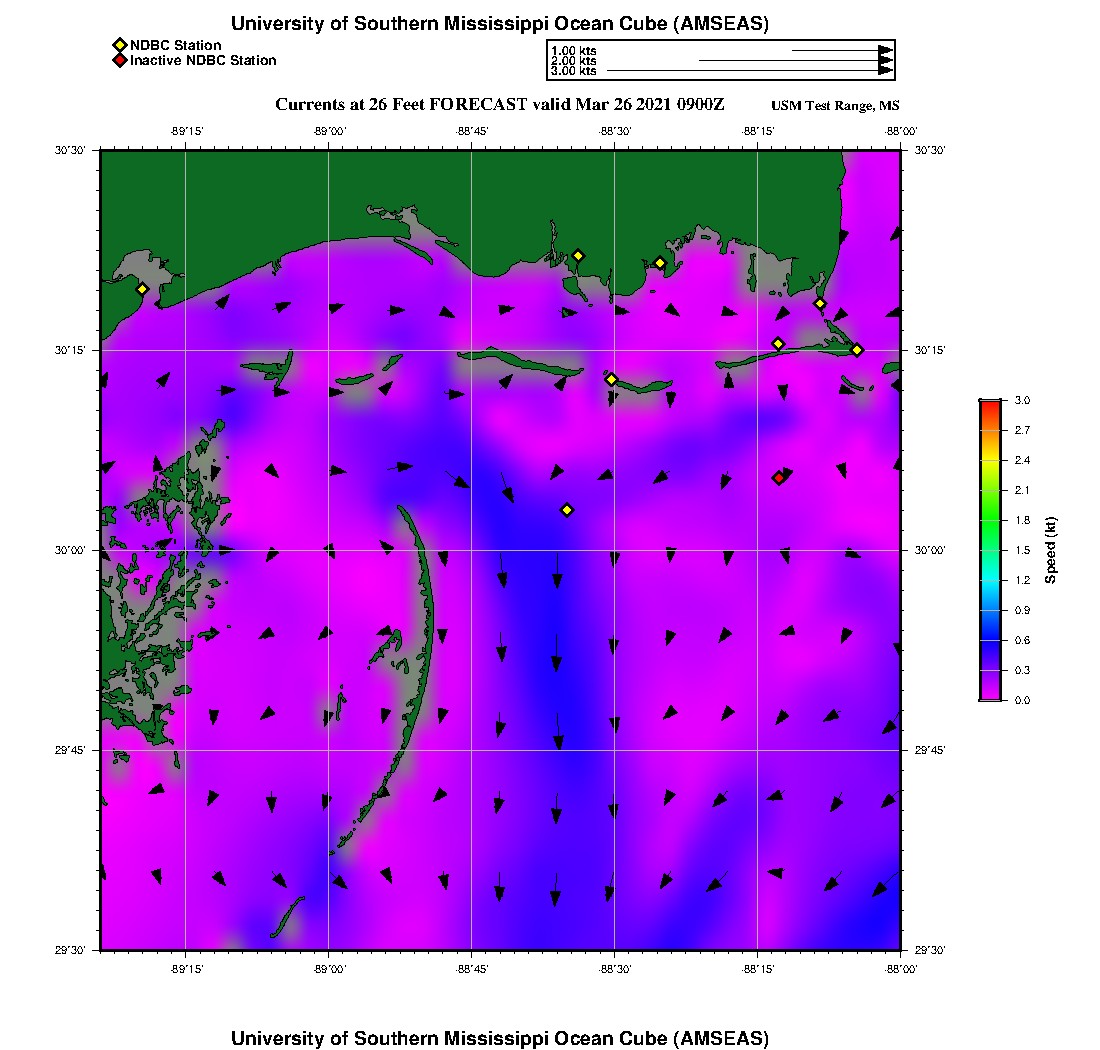Click the 'USM Test Range, MS' text
1100x1050 pixels.
835,106
